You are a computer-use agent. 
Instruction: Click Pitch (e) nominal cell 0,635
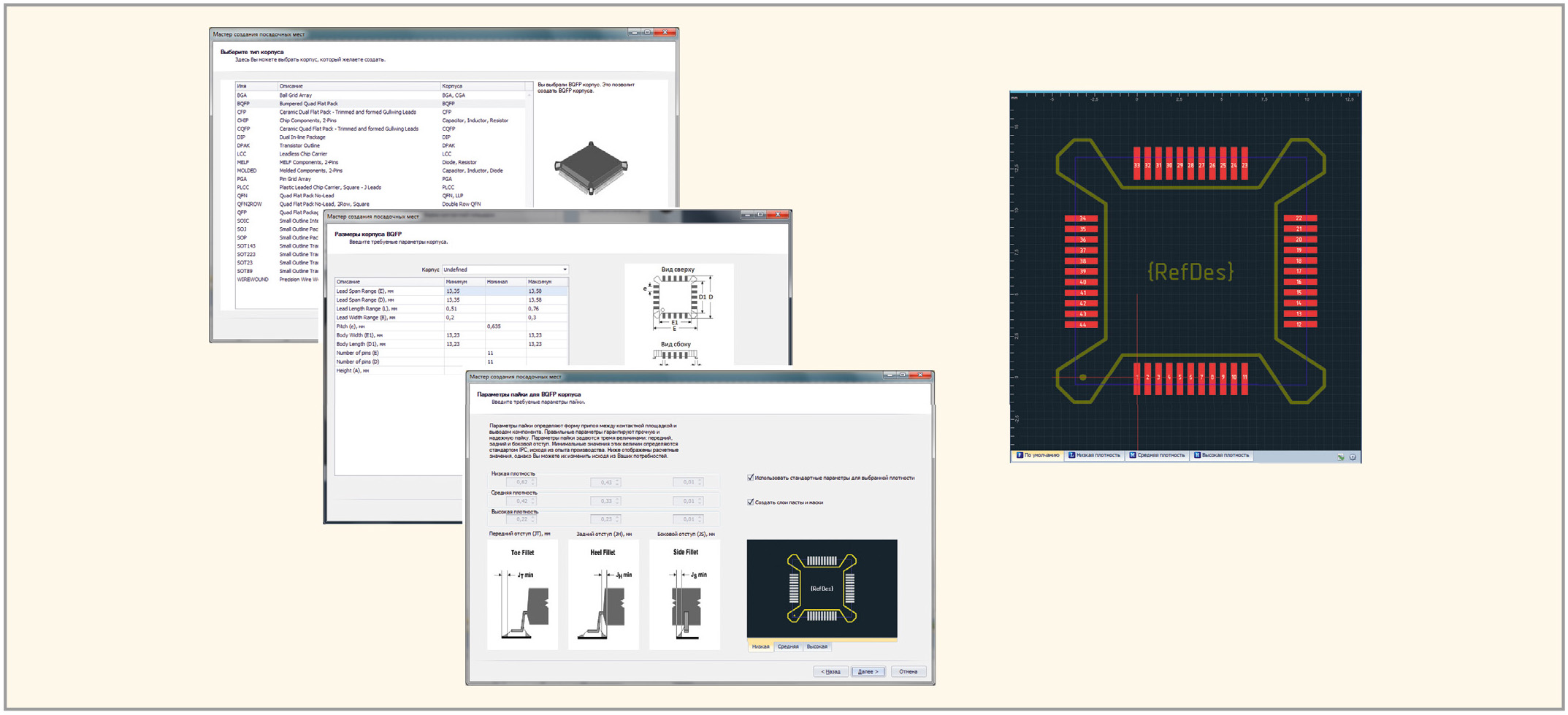505,326
